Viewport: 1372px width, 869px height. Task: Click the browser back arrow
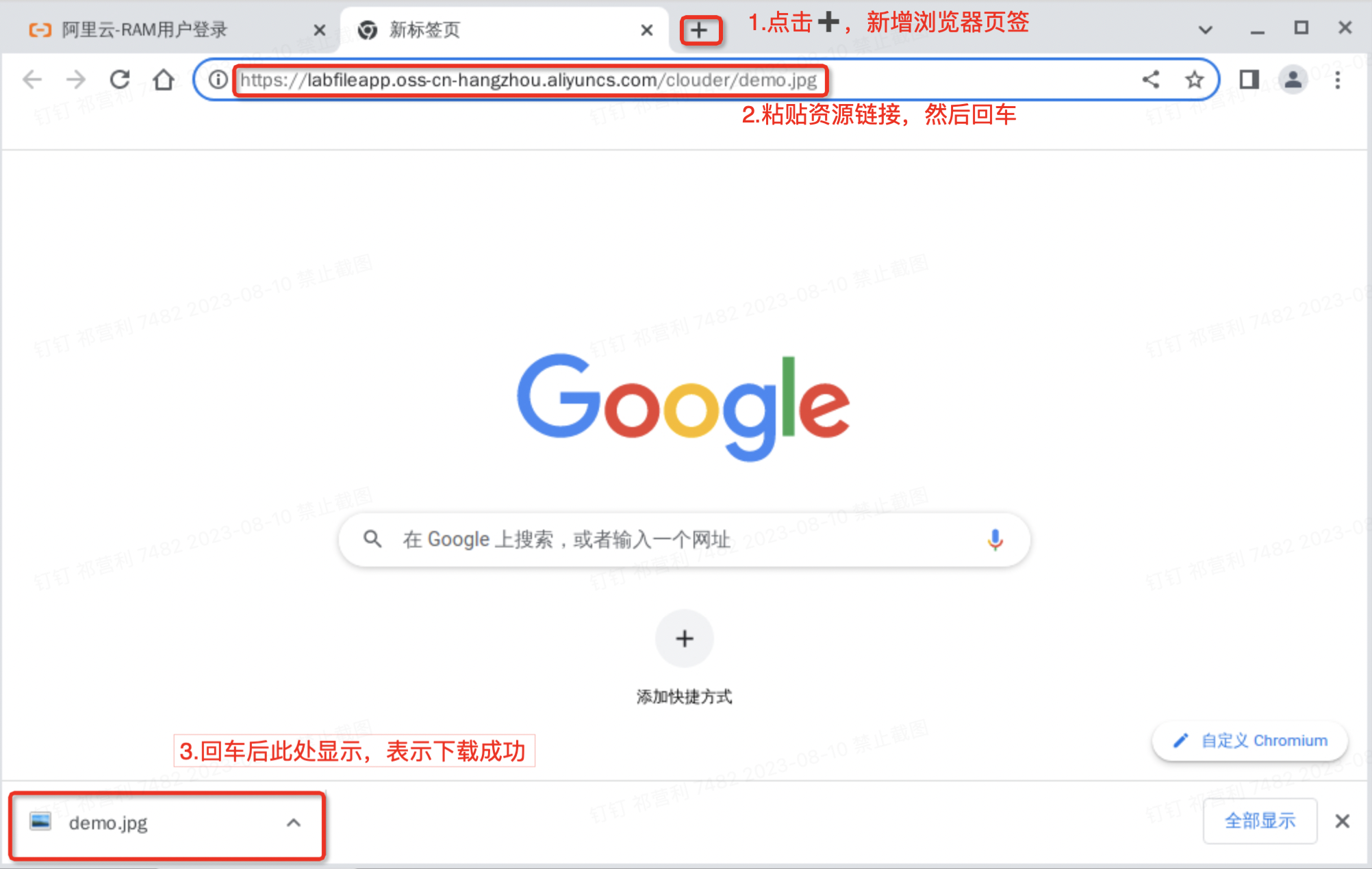(32, 80)
